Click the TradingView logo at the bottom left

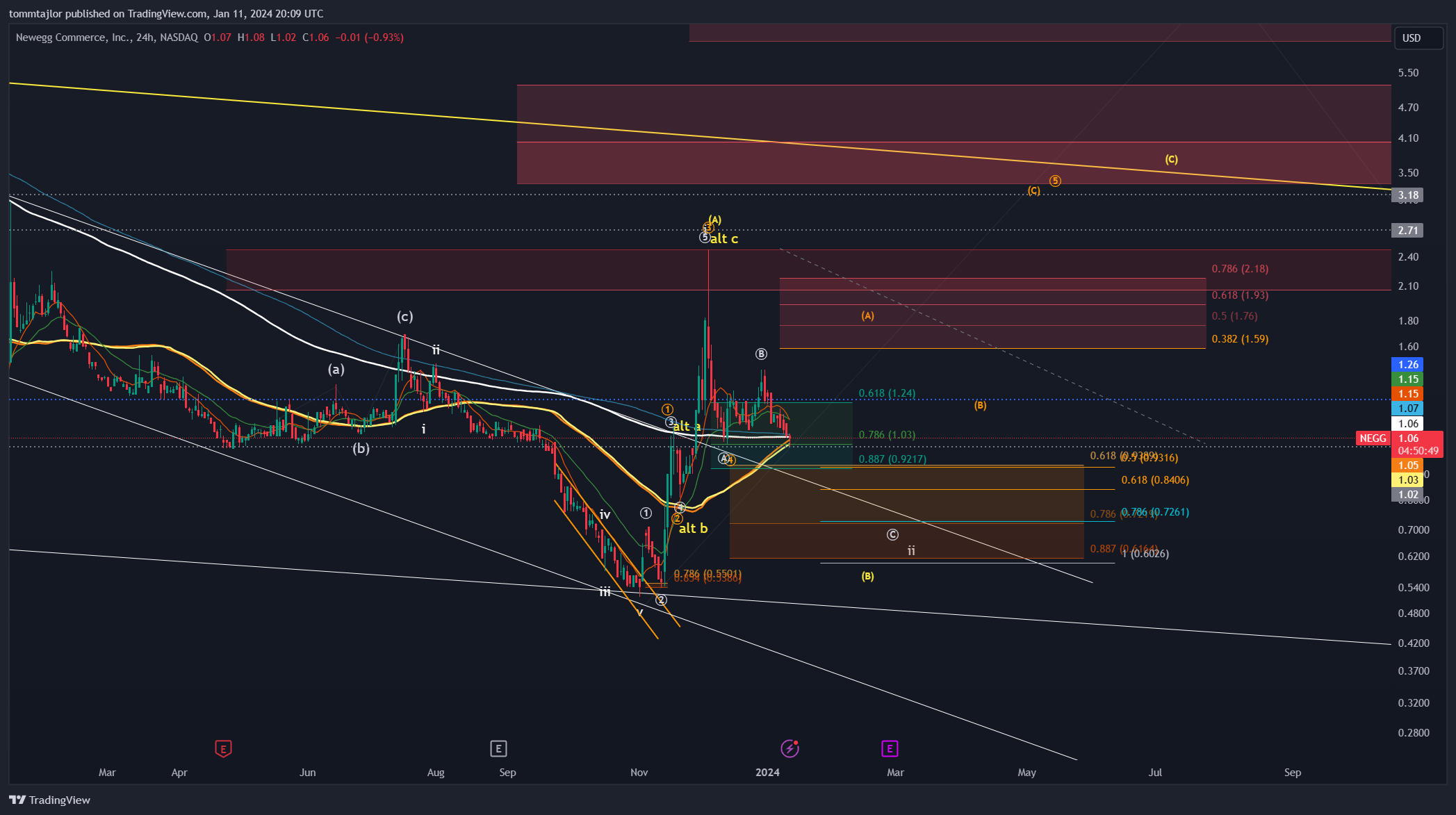click(50, 800)
